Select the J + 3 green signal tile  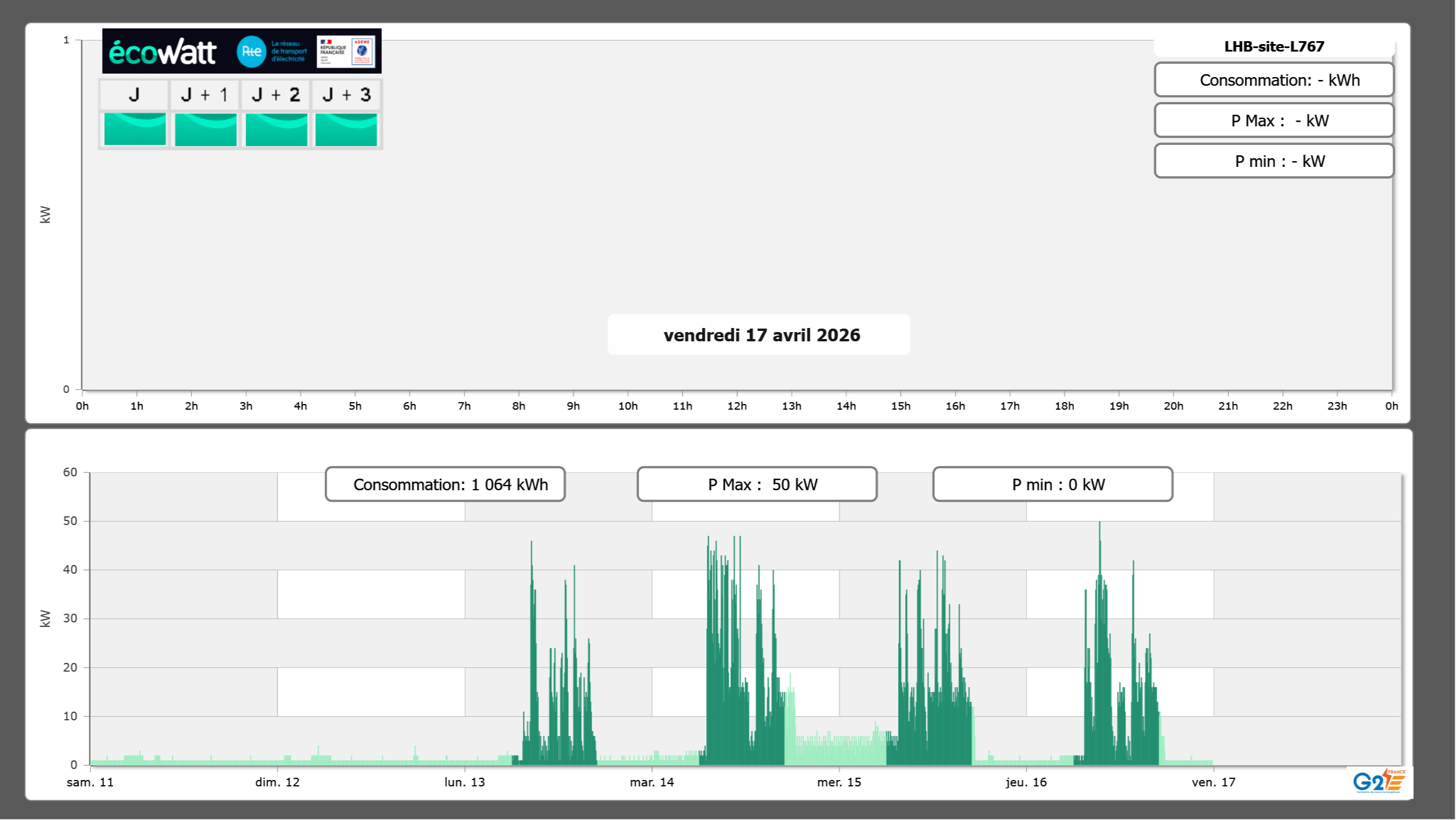tap(346, 129)
